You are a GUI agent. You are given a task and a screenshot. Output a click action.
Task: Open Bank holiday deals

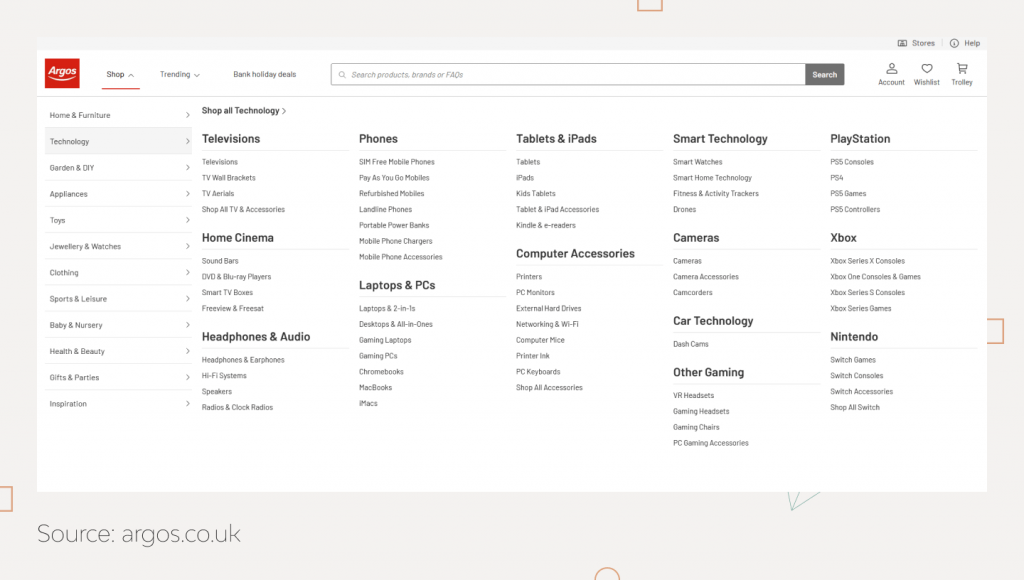click(x=265, y=74)
